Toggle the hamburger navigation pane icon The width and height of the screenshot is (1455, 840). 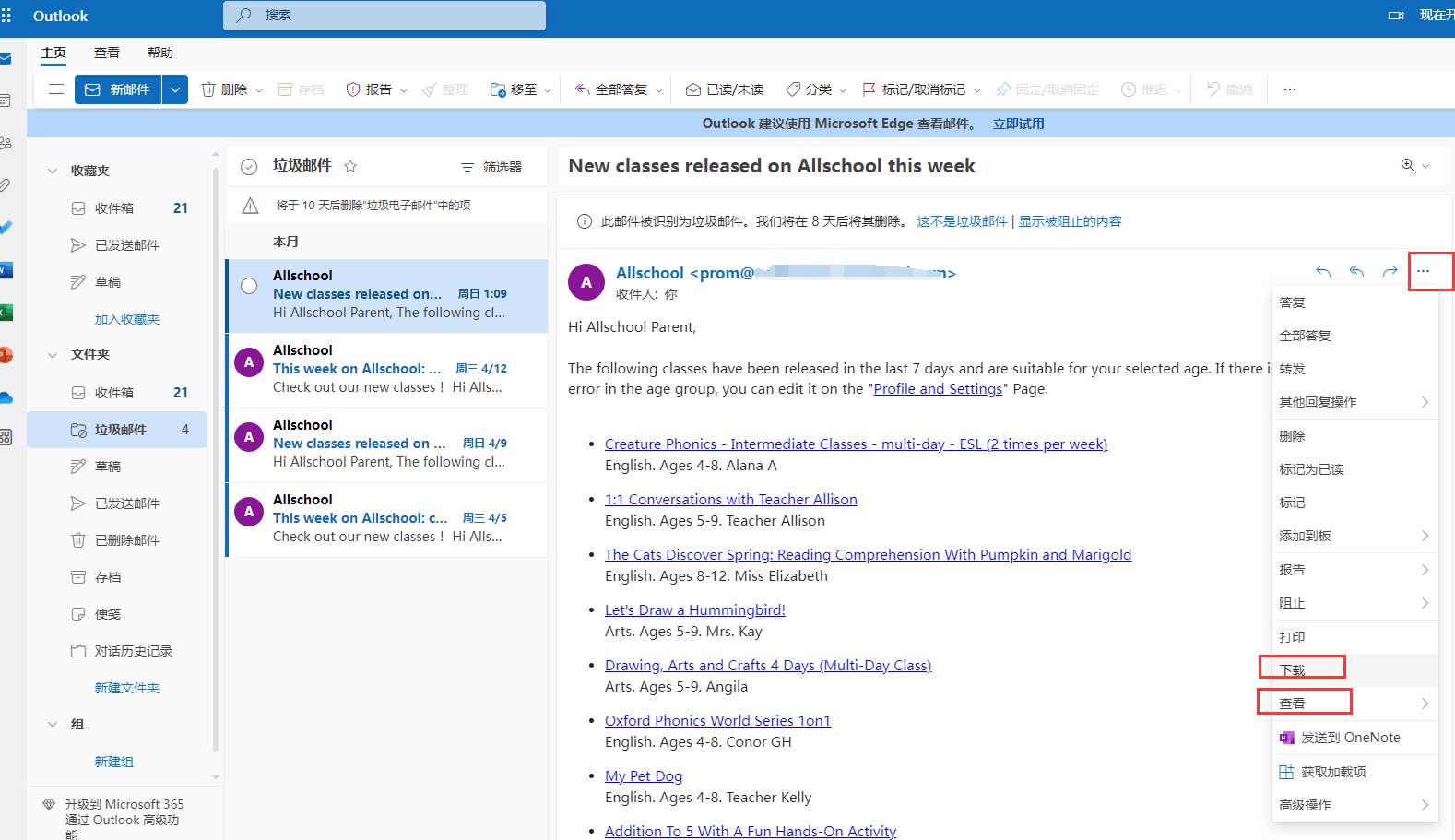coord(56,89)
